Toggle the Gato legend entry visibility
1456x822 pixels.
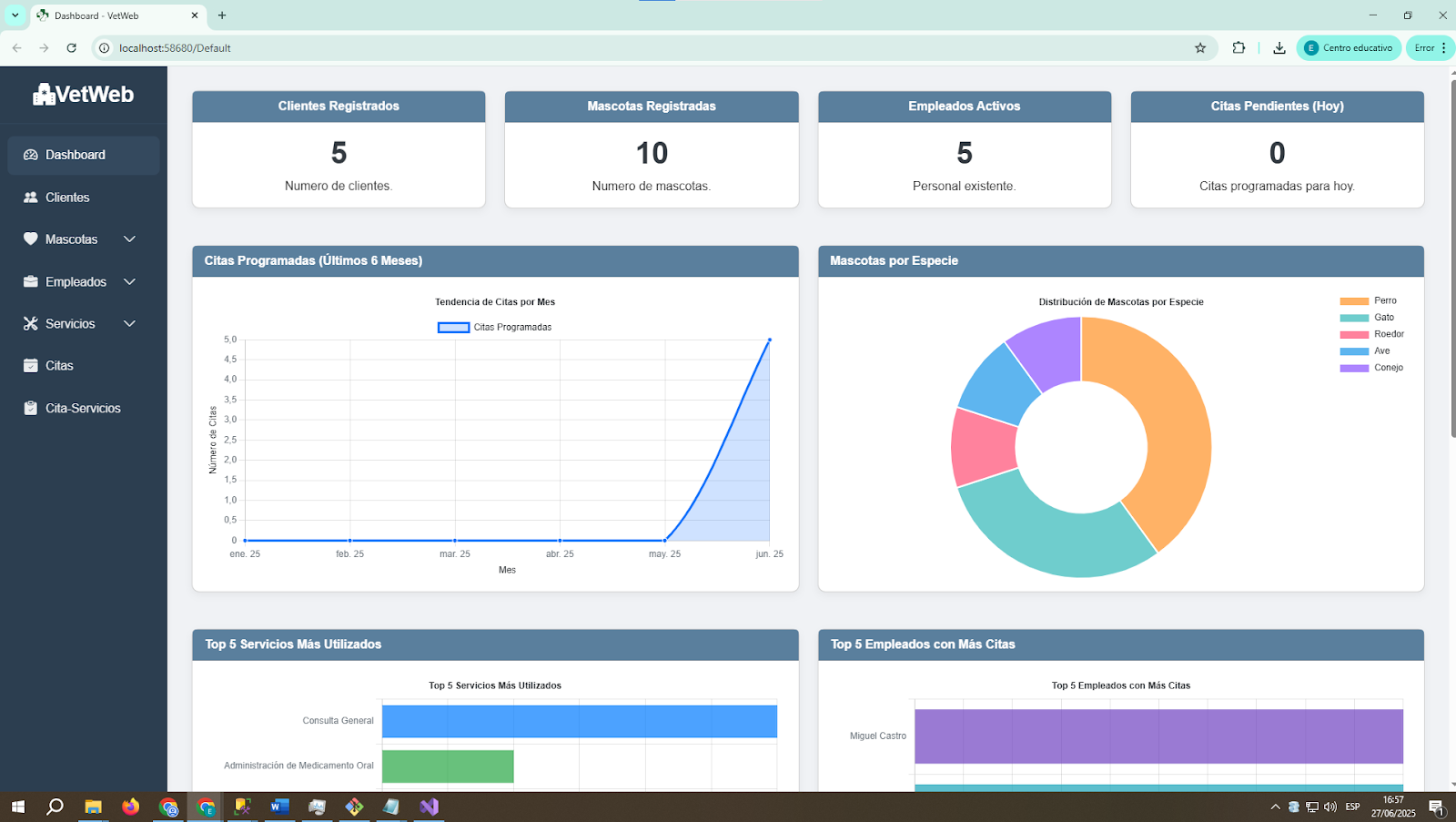(x=1367, y=318)
